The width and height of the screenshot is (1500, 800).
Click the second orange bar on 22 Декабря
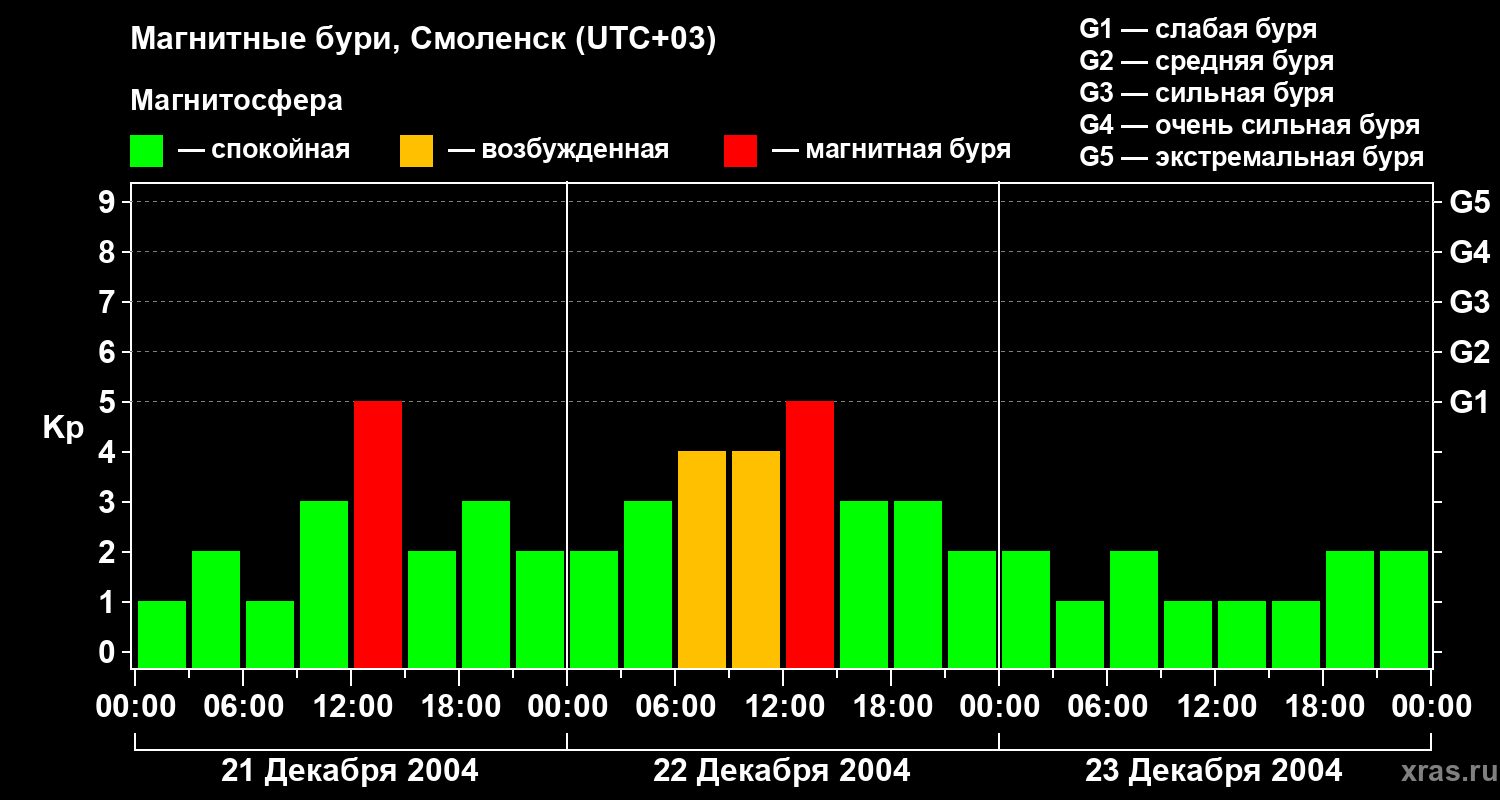click(756, 560)
